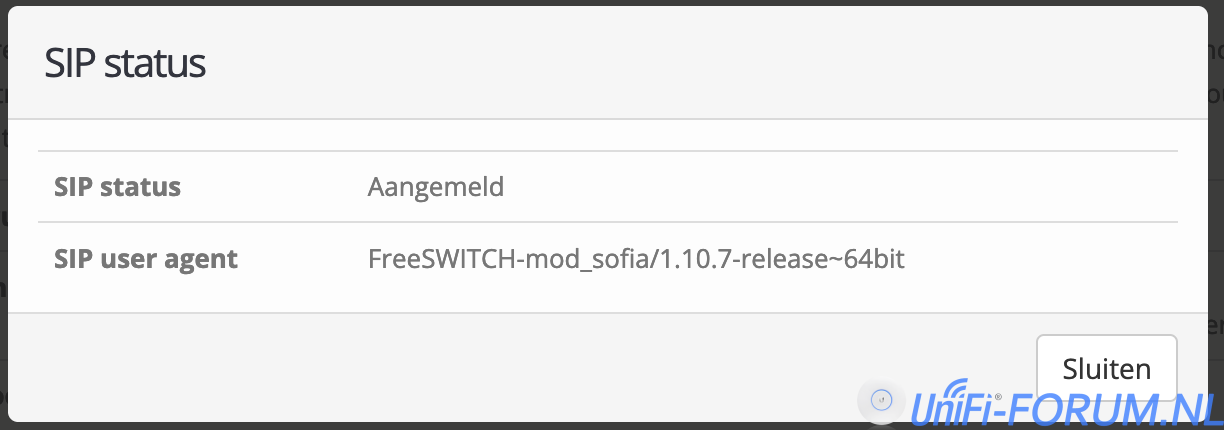Select the "SIP user agent" row label
The height and width of the screenshot is (430, 1224).
[146, 260]
